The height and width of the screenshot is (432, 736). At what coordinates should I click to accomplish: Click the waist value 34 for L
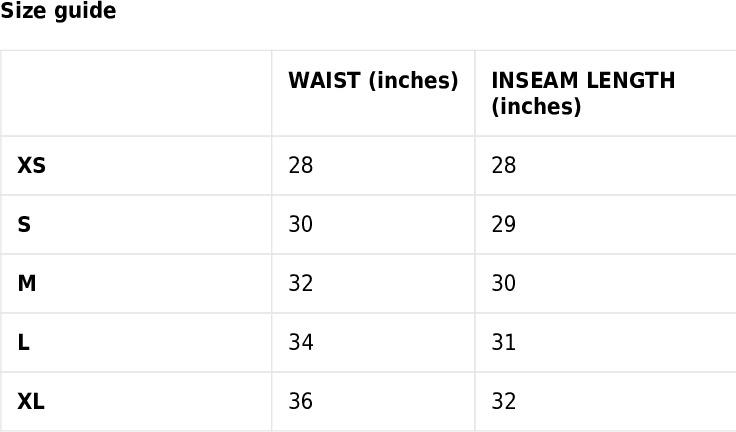point(301,343)
